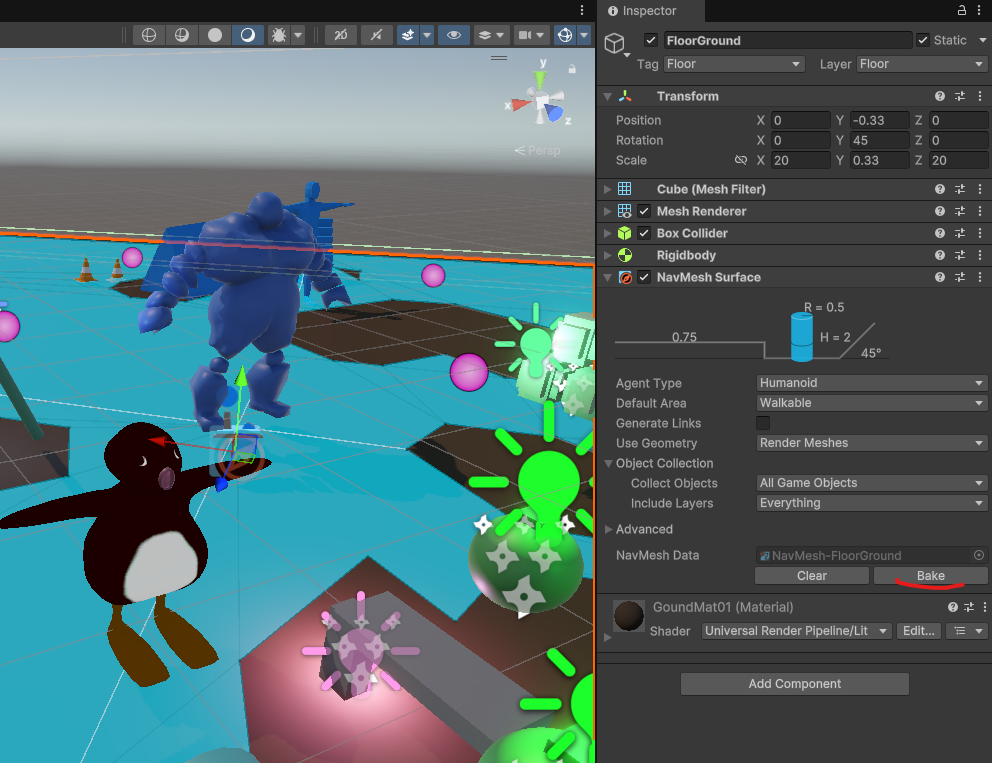Switch to wireframe draw mode
Image resolution: width=992 pixels, height=763 pixels.
point(149,35)
